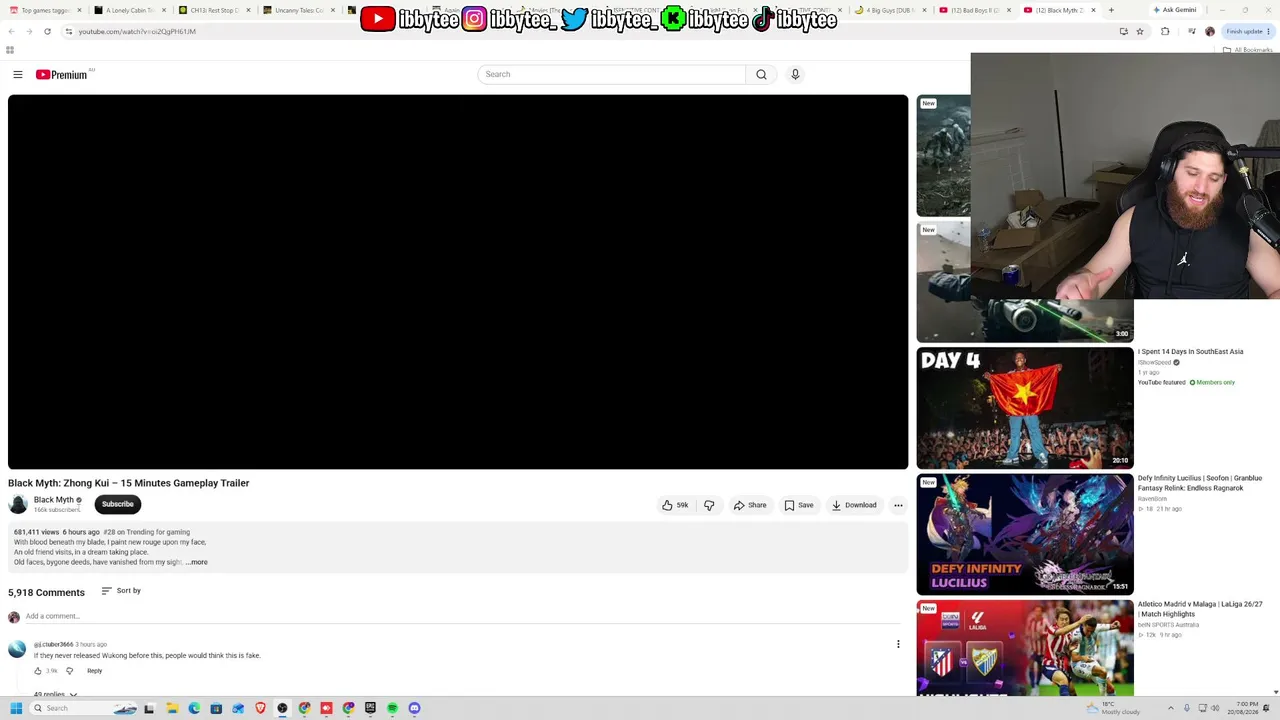Image resolution: width=1280 pixels, height=720 pixels.
Task: Dislike the video with thumbs down
Action: [x=709, y=505]
